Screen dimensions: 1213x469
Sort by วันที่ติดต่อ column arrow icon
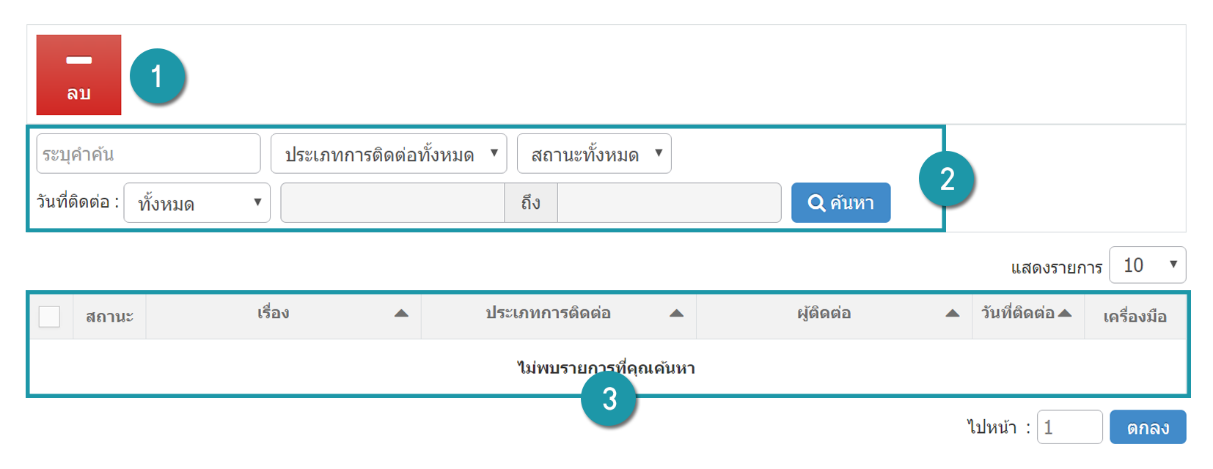[1064, 313]
